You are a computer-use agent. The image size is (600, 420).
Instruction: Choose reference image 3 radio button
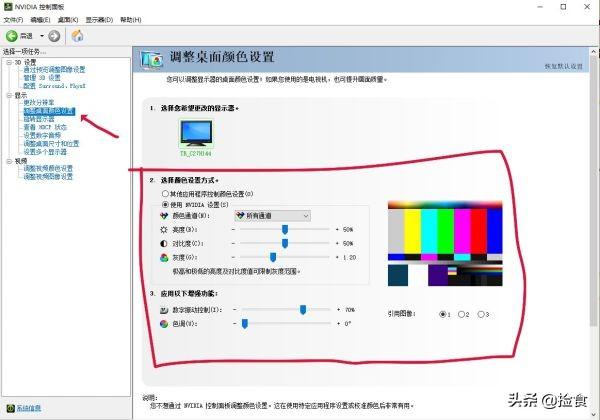coord(481,314)
